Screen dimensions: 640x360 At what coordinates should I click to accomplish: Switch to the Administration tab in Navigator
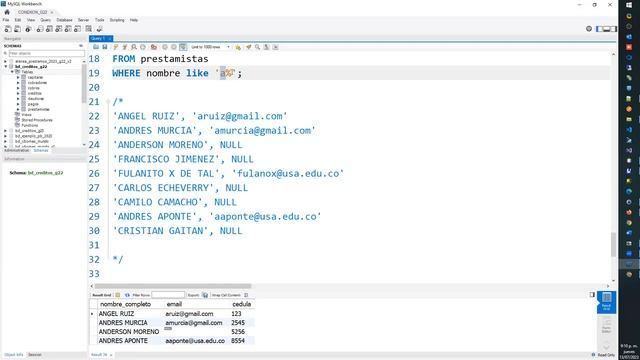pyautogui.click(x=16, y=151)
